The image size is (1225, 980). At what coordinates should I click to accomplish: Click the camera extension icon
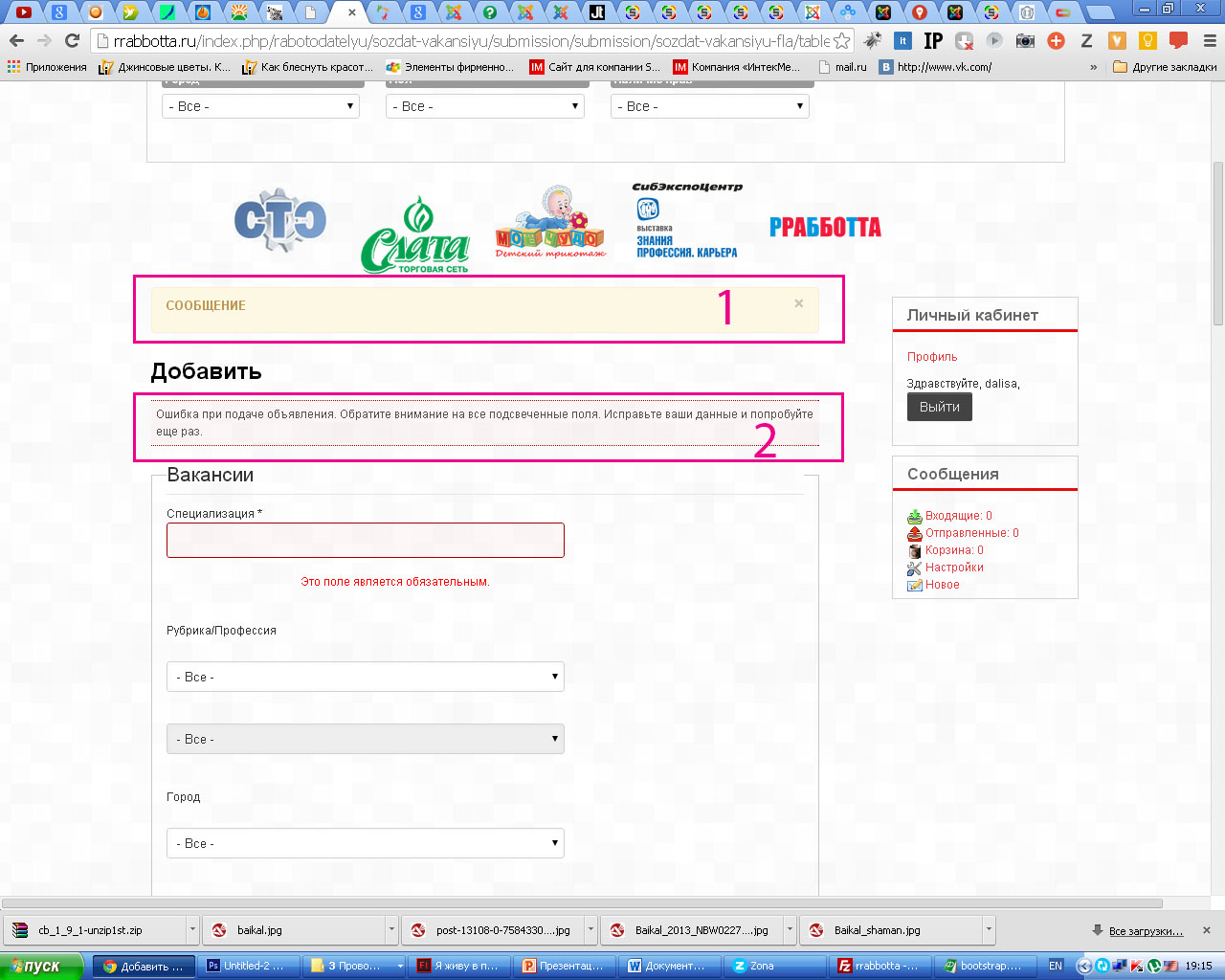pos(1025,41)
